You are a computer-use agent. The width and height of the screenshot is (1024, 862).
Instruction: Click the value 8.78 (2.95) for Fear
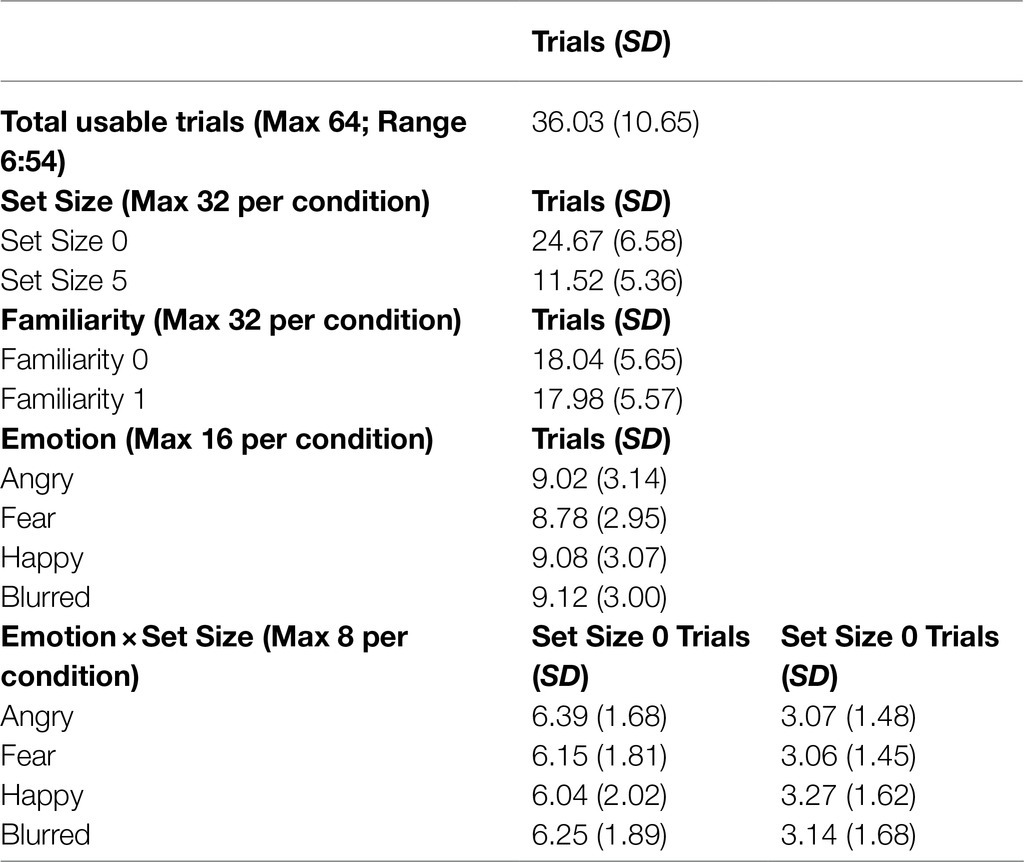coord(600,519)
